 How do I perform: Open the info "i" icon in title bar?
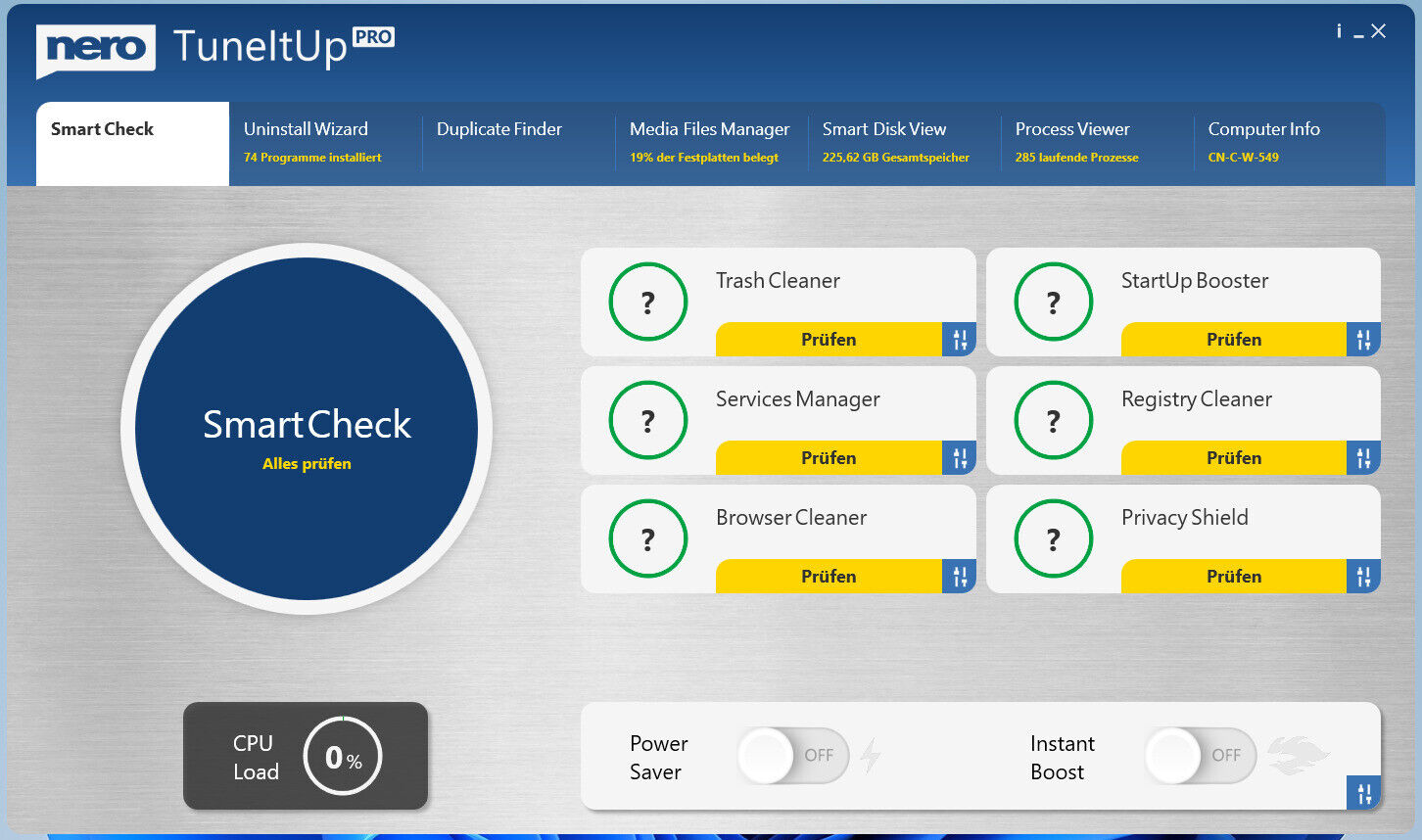(1339, 31)
